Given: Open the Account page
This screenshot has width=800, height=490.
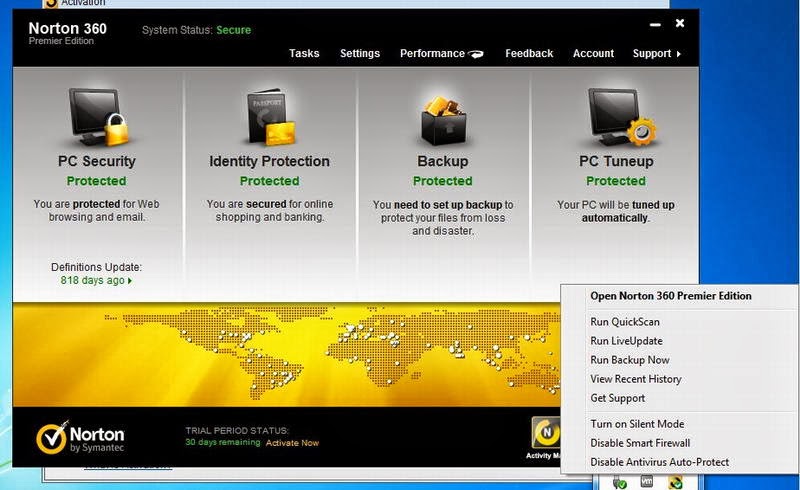Looking at the screenshot, I should tap(593, 54).
